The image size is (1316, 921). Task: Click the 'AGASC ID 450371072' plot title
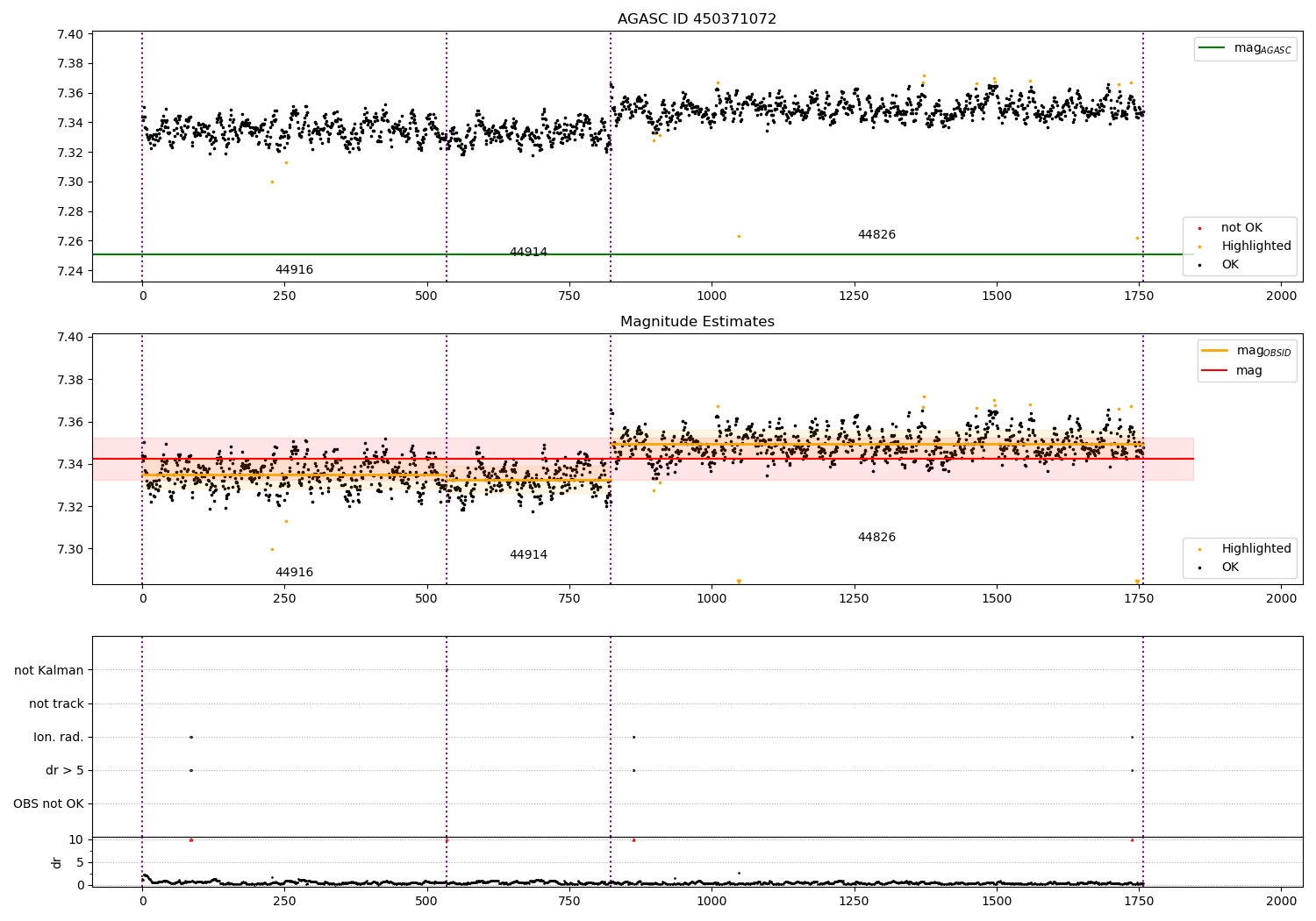697,19
